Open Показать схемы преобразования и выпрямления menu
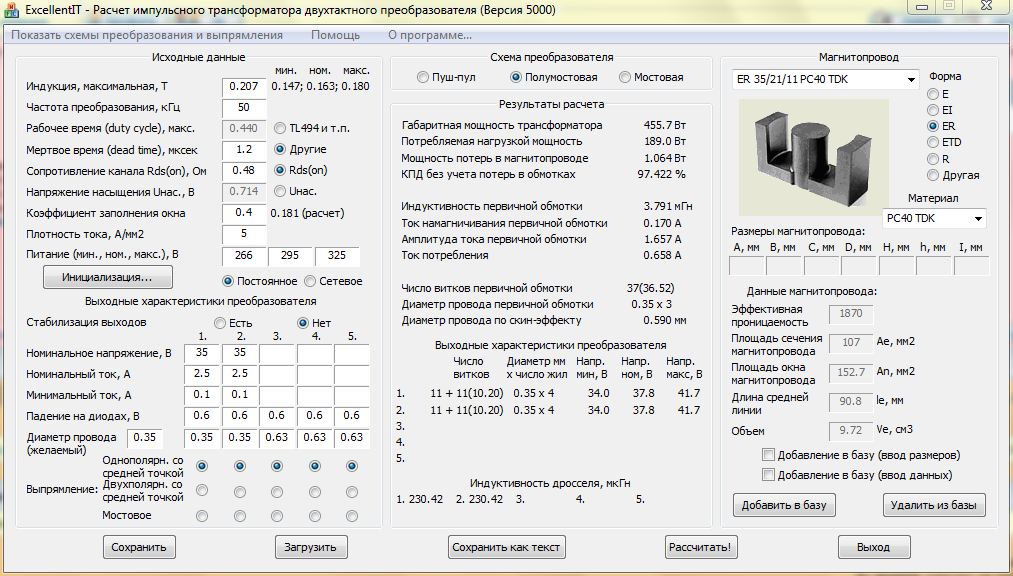This screenshot has width=1013, height=576. tap(147, 35)
